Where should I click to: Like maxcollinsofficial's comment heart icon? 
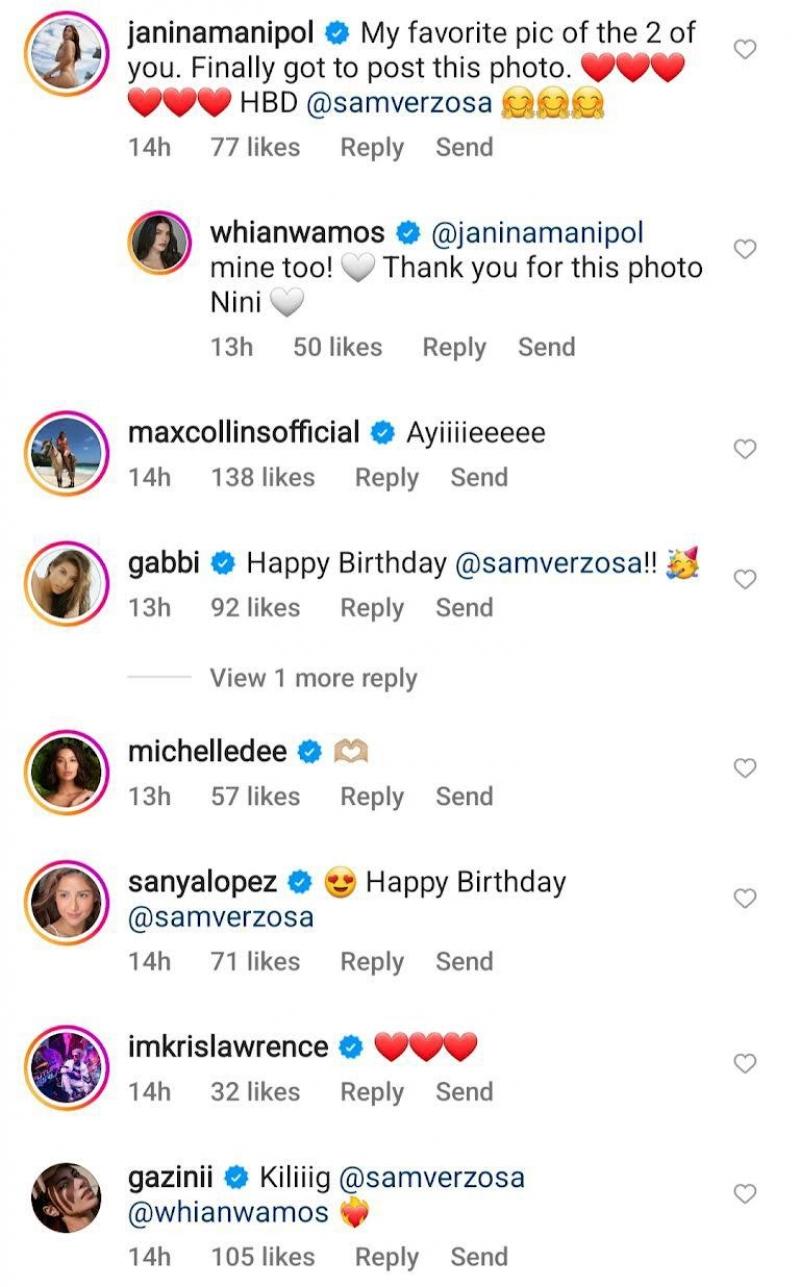(x=745, y=449)
